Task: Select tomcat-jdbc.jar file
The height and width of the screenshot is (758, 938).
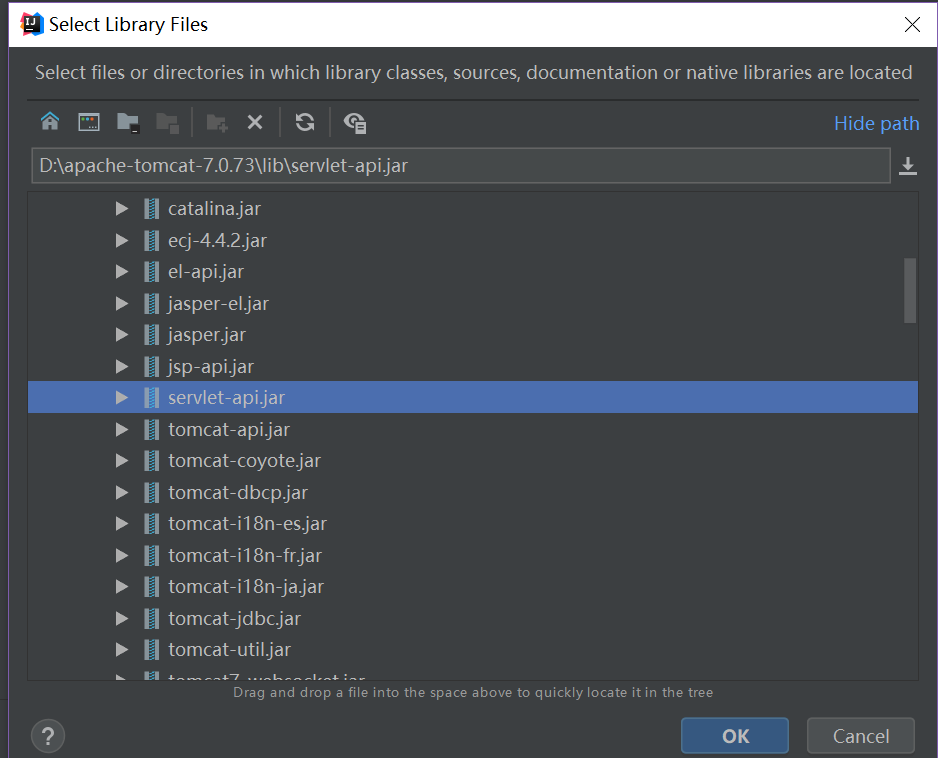Action: 234,618
